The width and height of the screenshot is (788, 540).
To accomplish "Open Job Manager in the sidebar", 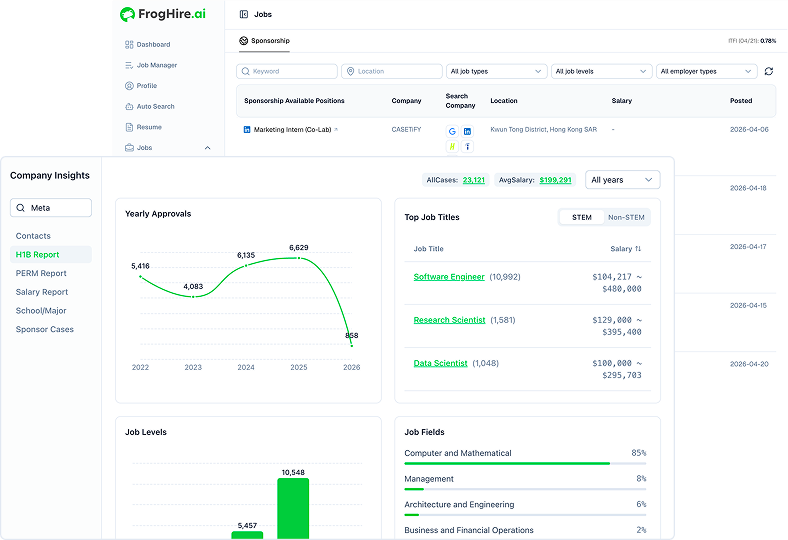I will click(151, 65).
